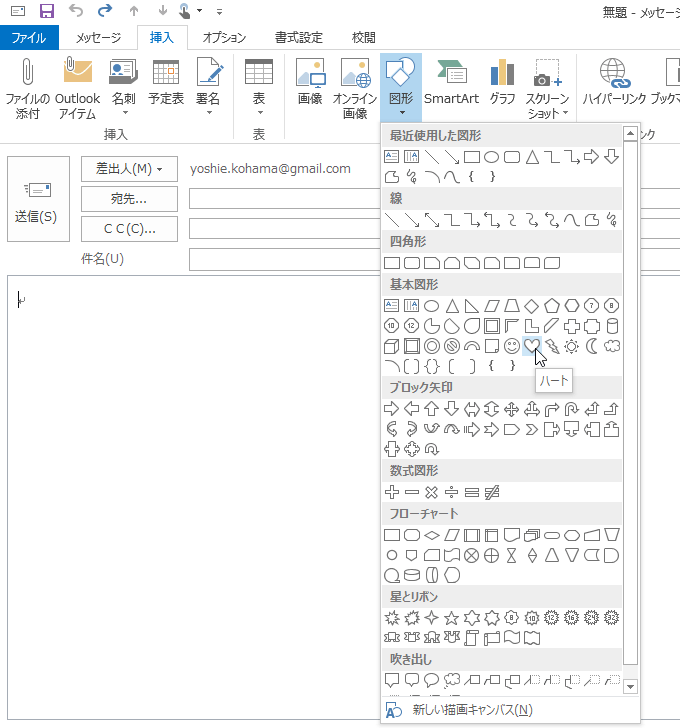Screen dimensions: 680x728
Task: Undo the last action in the toolbar
Action: [x=76, y=11]
